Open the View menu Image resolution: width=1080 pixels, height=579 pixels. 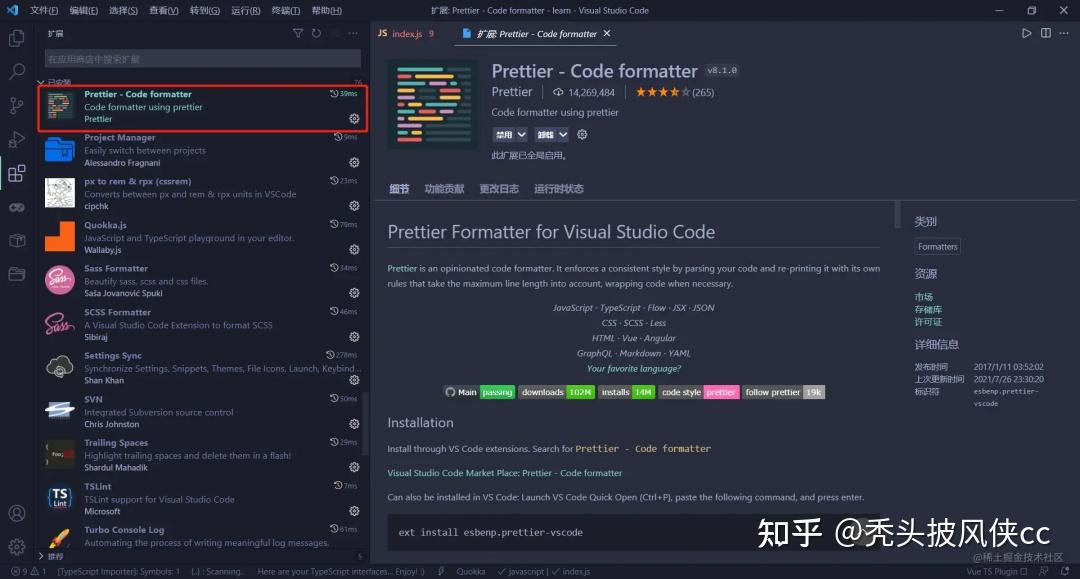(164, 10)
